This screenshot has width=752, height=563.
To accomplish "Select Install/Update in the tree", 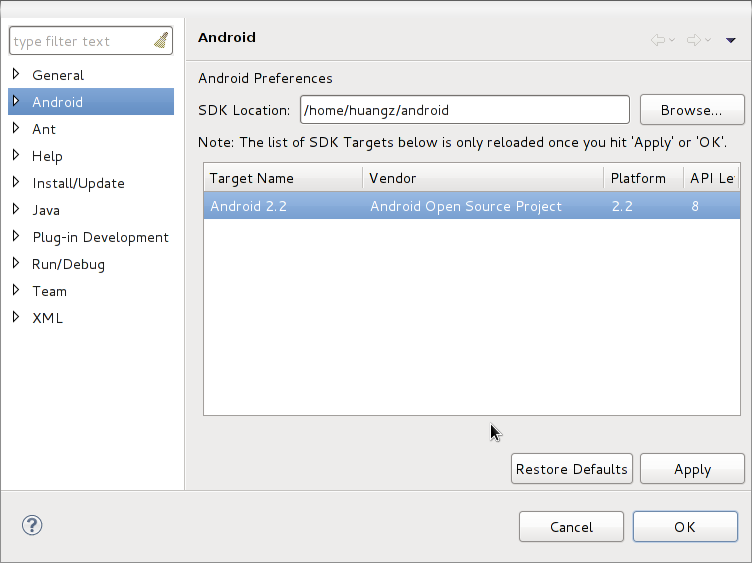I will tap(78, 183).
